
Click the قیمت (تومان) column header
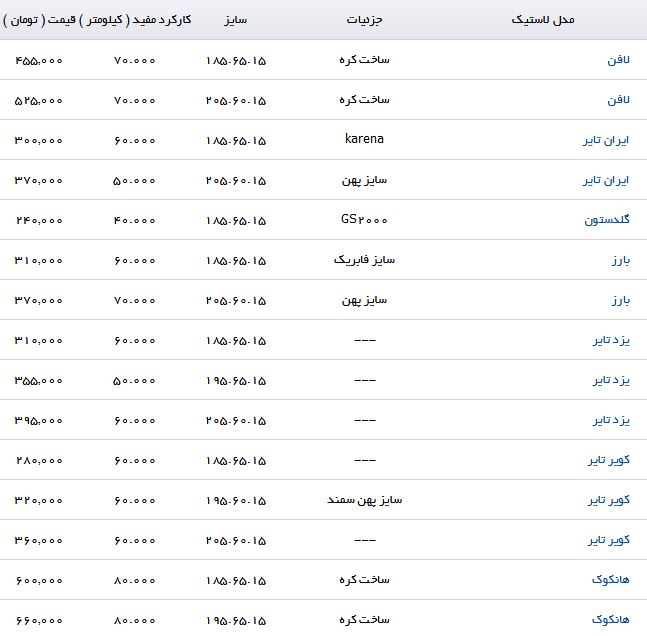(x=39, y=20)
